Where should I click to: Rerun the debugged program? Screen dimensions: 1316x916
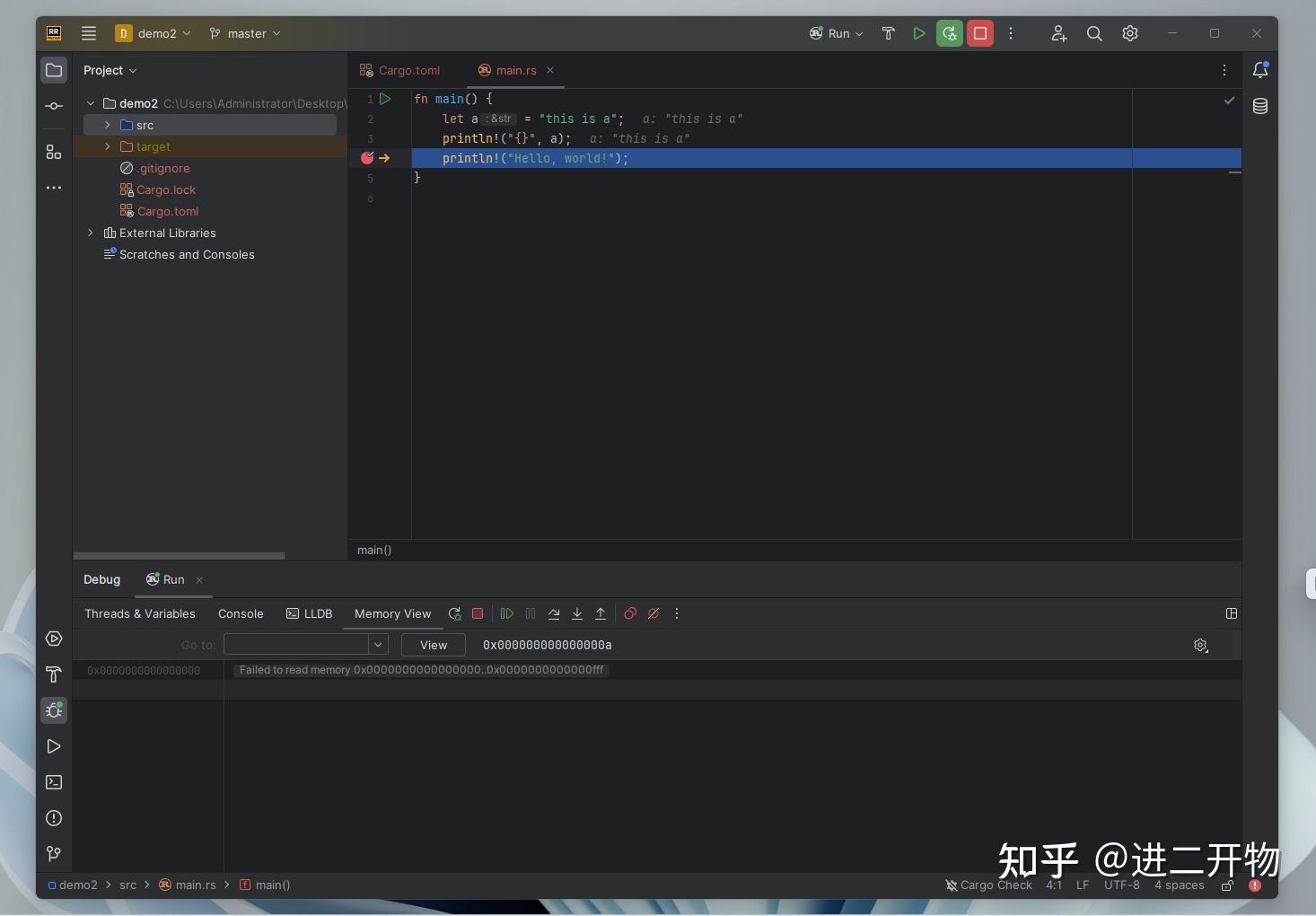coord(454,614)
